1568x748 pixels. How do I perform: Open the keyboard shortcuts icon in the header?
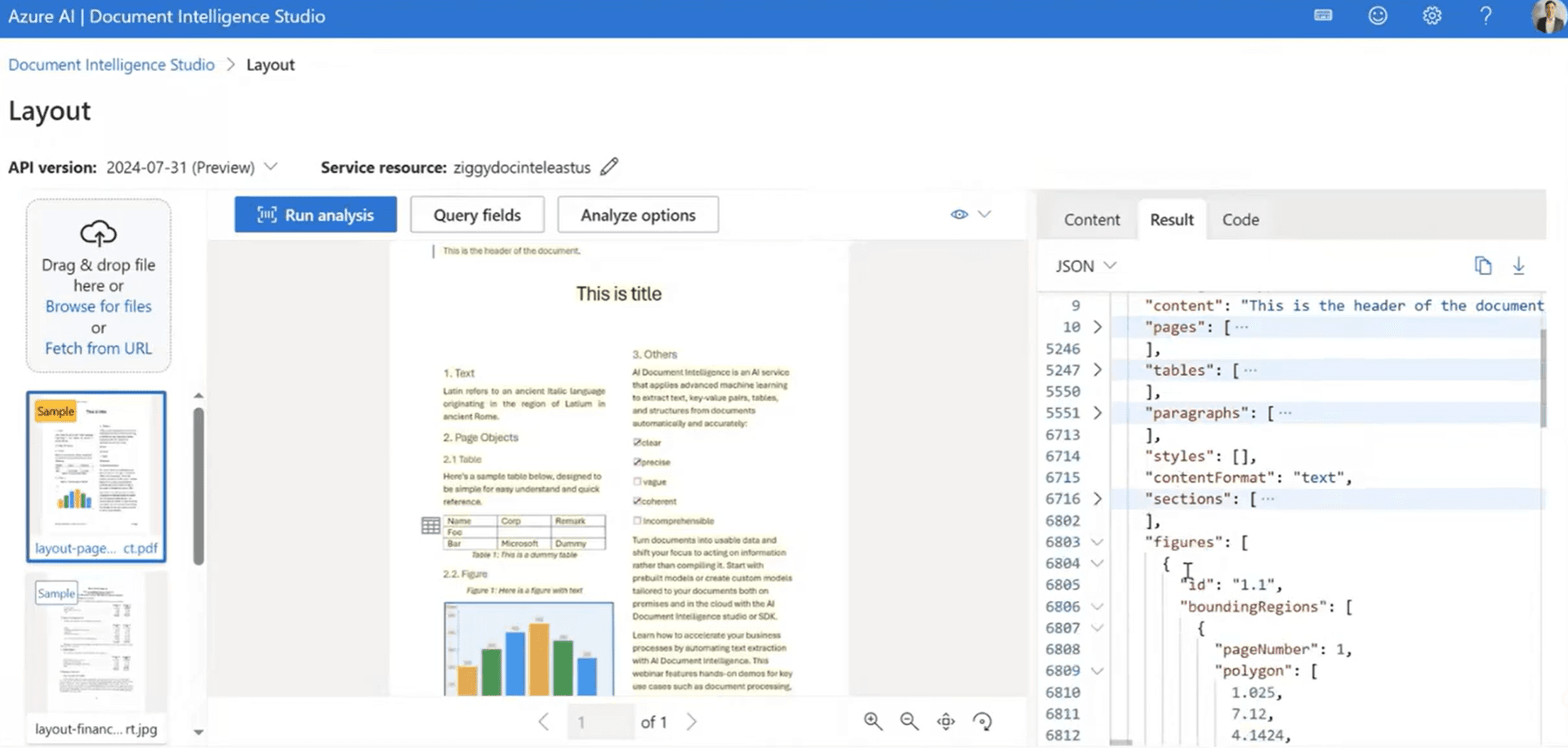pos(1322,16)
